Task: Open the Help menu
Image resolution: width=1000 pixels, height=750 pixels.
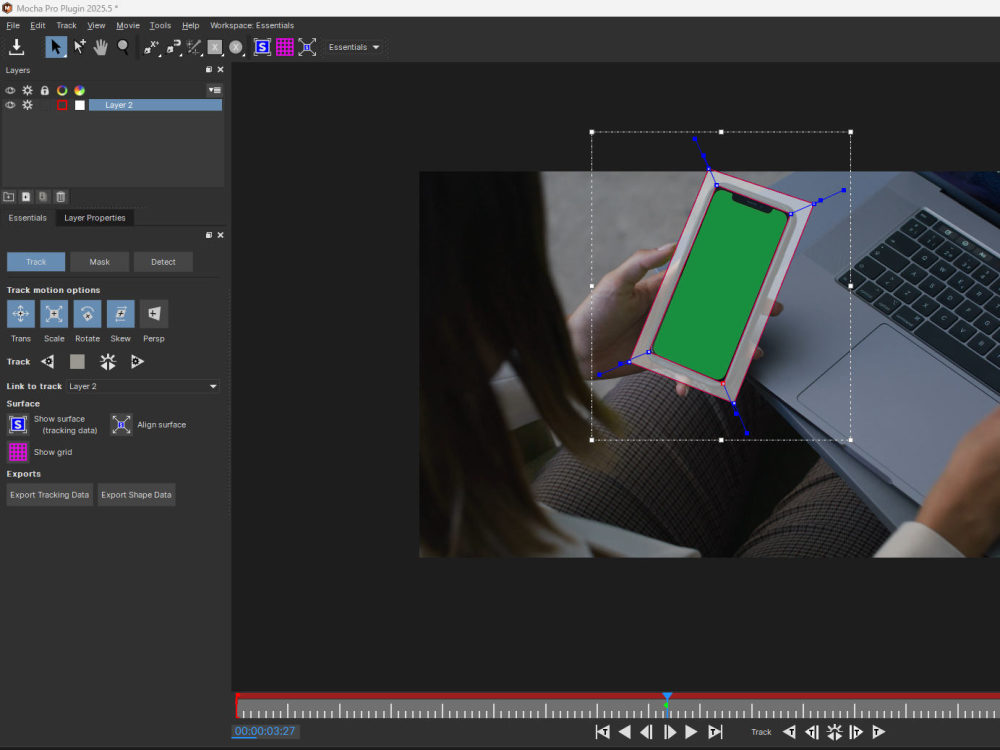Action: [191, 26]
